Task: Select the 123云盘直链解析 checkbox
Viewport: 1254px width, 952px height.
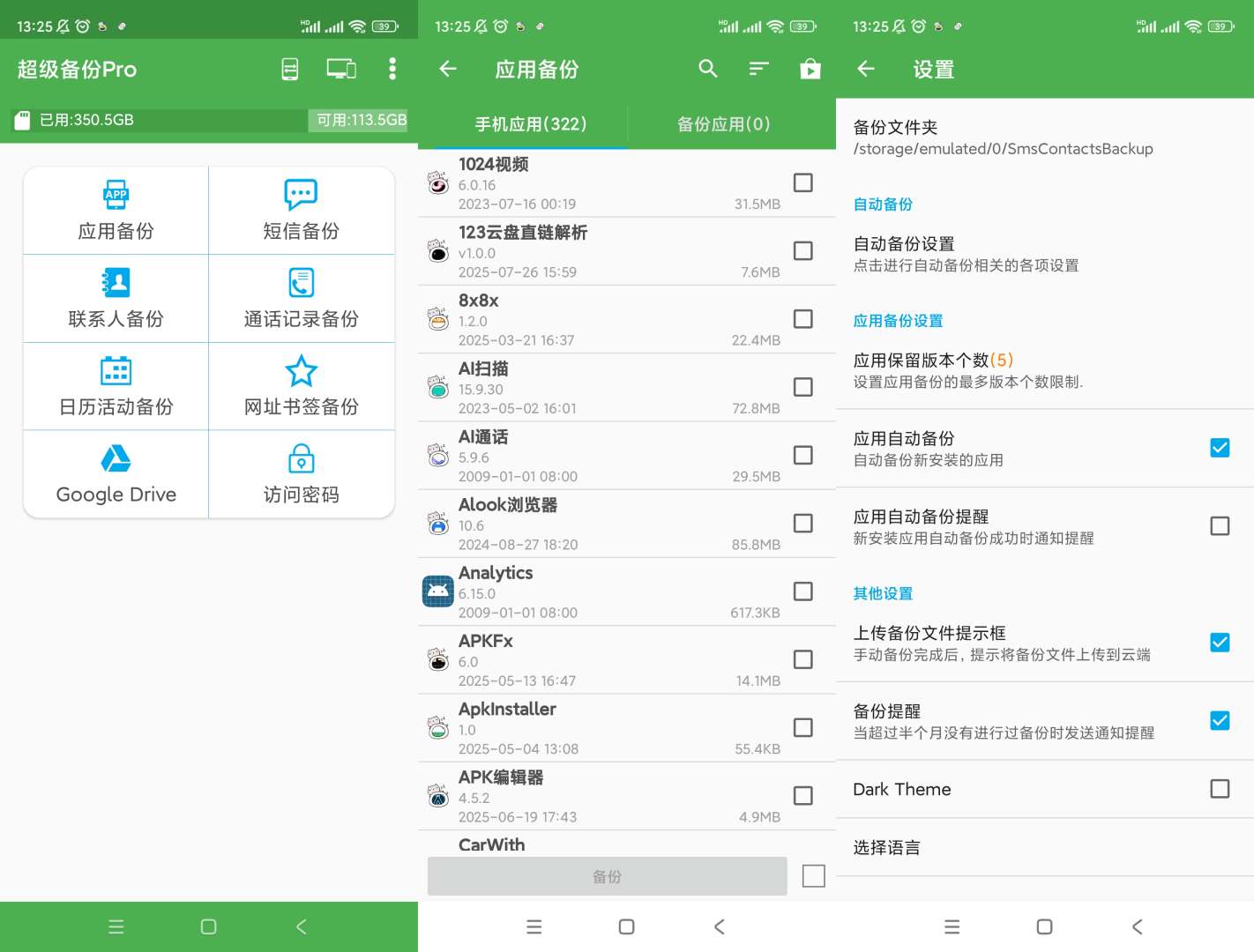Action: tap(803, 251)
